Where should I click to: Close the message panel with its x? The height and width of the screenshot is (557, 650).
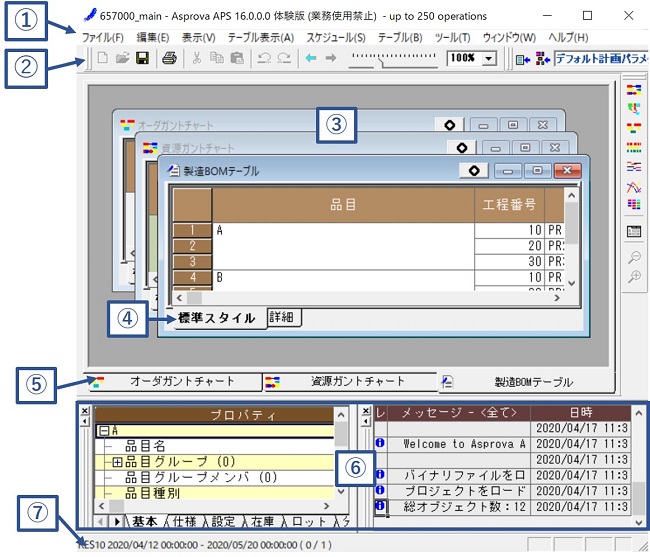pyautogui.click(x=366, y=411)
